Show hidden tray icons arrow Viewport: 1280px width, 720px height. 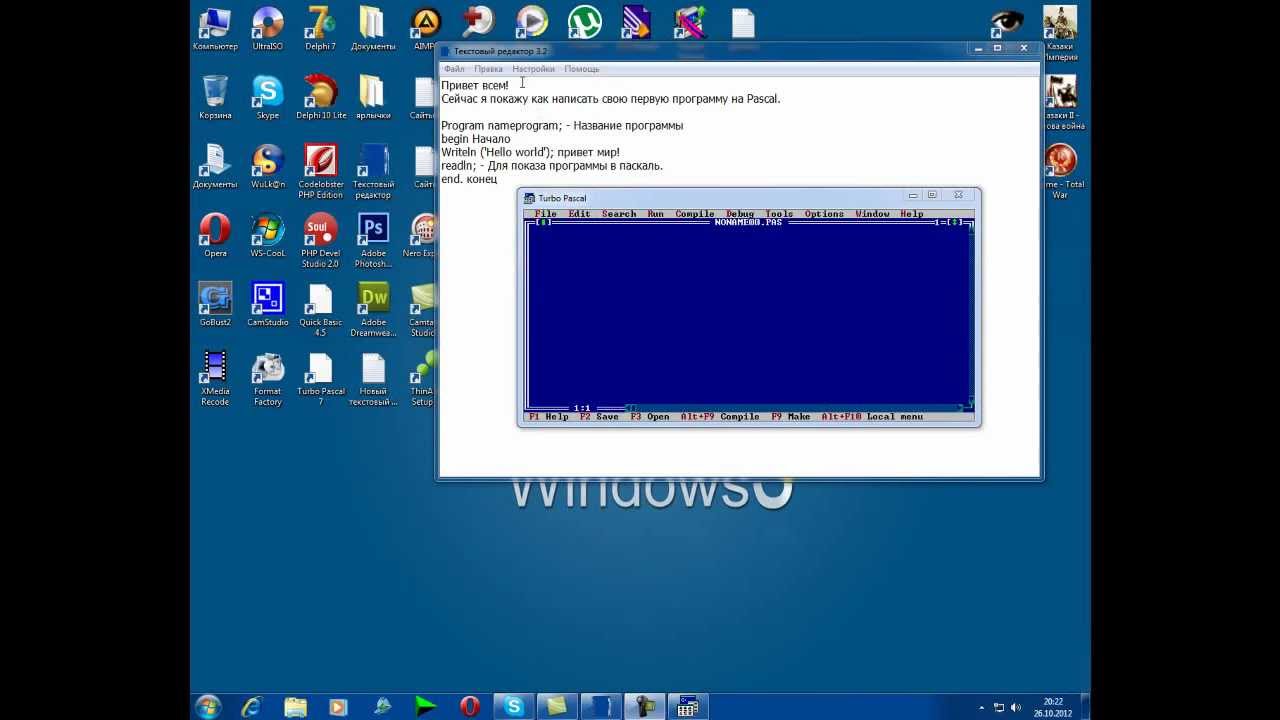[x=982, y=706]
